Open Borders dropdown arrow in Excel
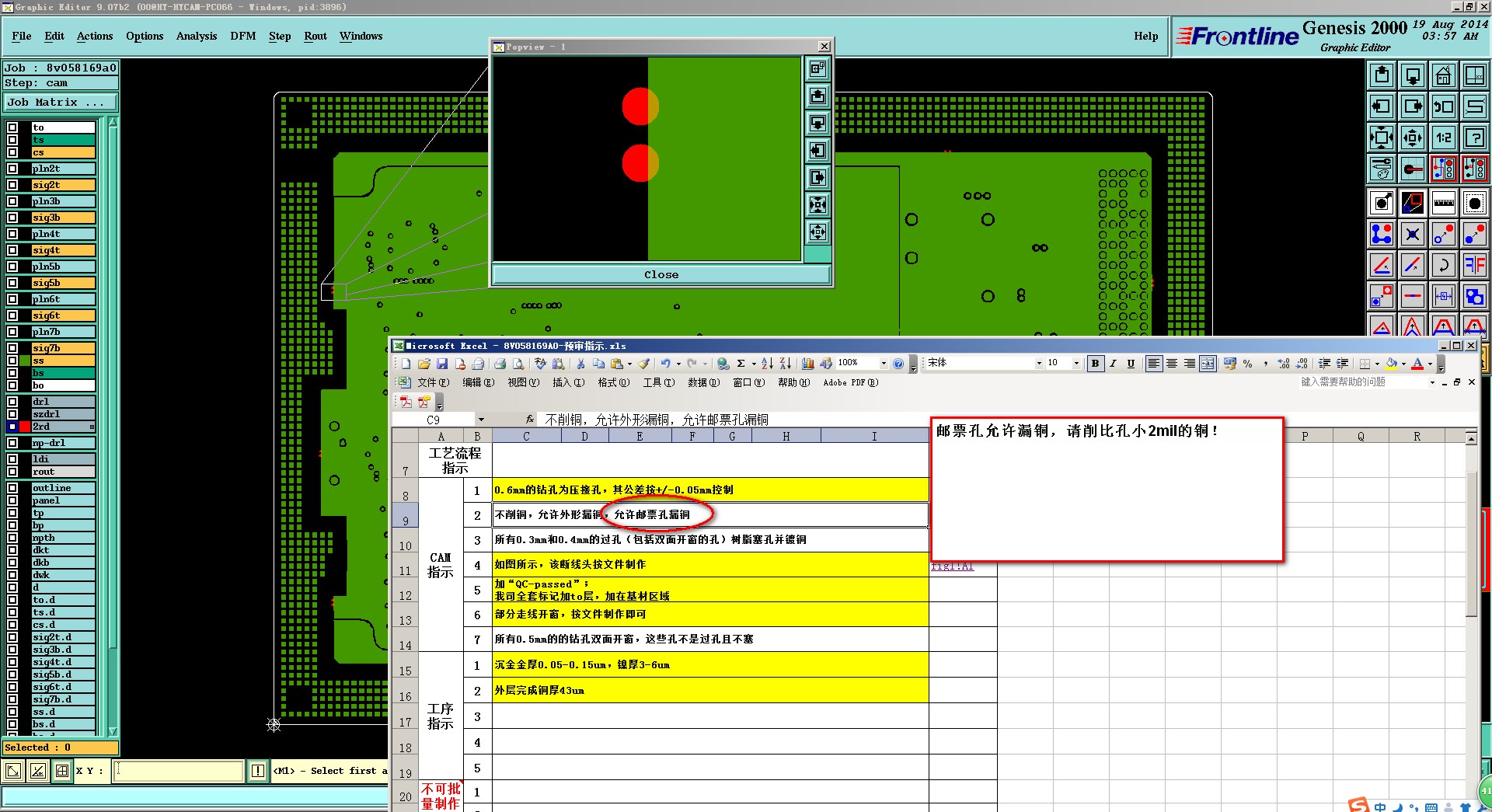Viewport: 1492px width, 812px height. tap(1377, 363)
